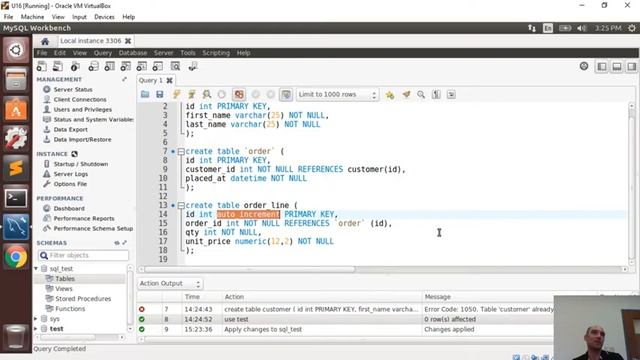The height and width of the screenshot is (360, 640).
Task: Expand the test schema
Action: (x=36, y=329)
